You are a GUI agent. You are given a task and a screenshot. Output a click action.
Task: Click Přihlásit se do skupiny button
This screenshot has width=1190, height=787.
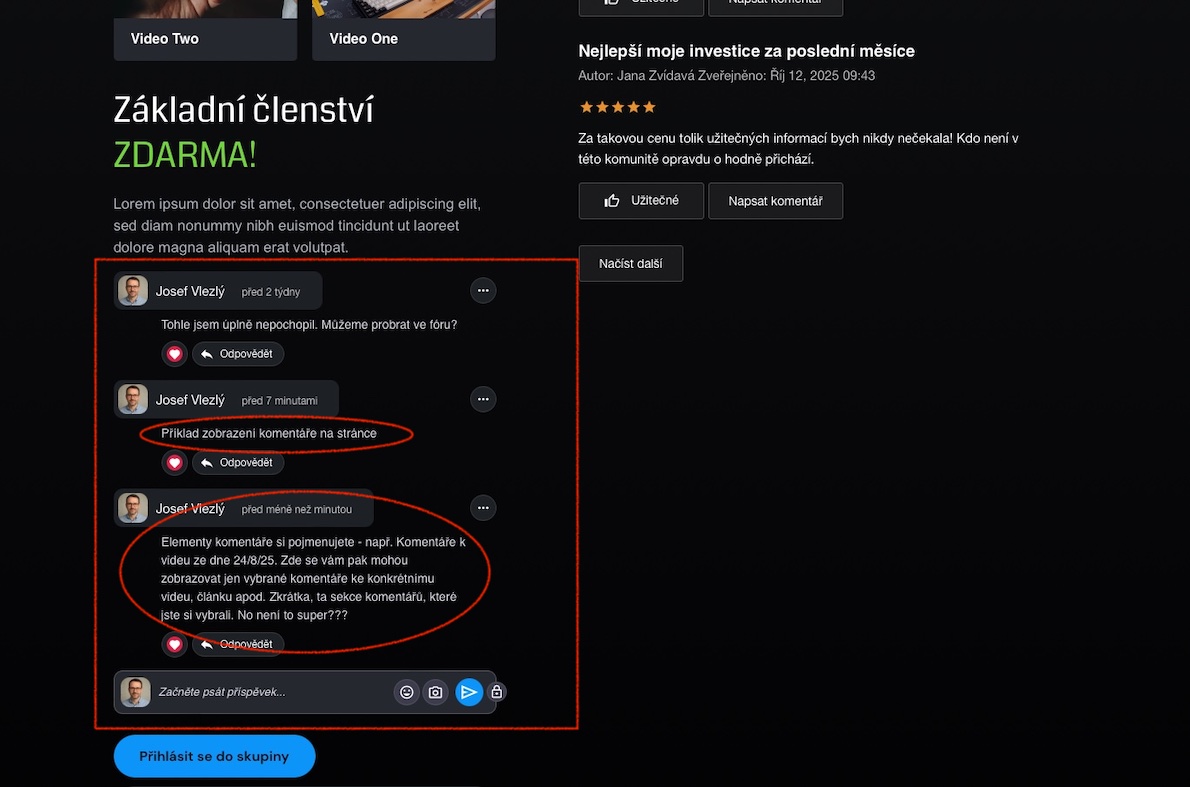[214, 756]
